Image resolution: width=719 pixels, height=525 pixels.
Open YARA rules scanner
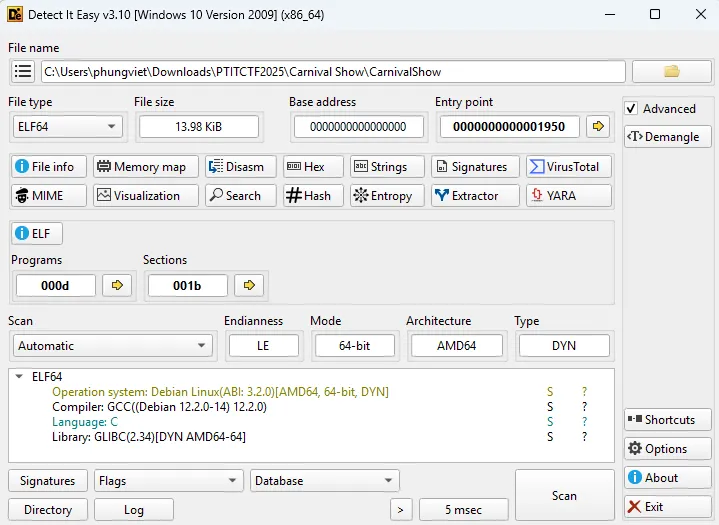568,196
